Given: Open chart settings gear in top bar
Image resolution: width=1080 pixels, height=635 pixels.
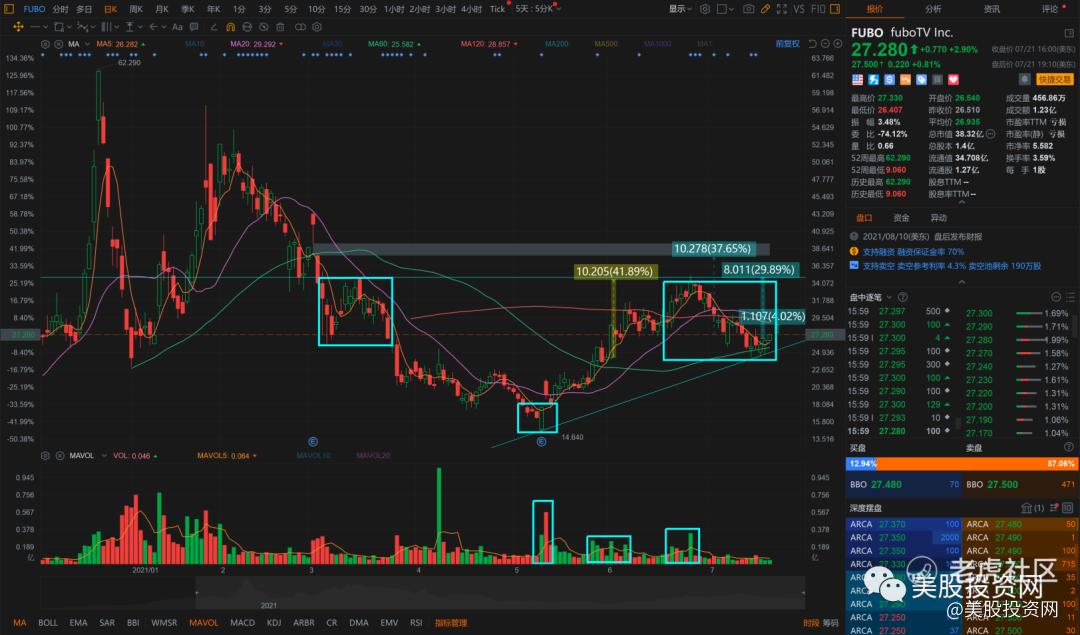Looking at the screenshot, I should (x=705, y=9).
